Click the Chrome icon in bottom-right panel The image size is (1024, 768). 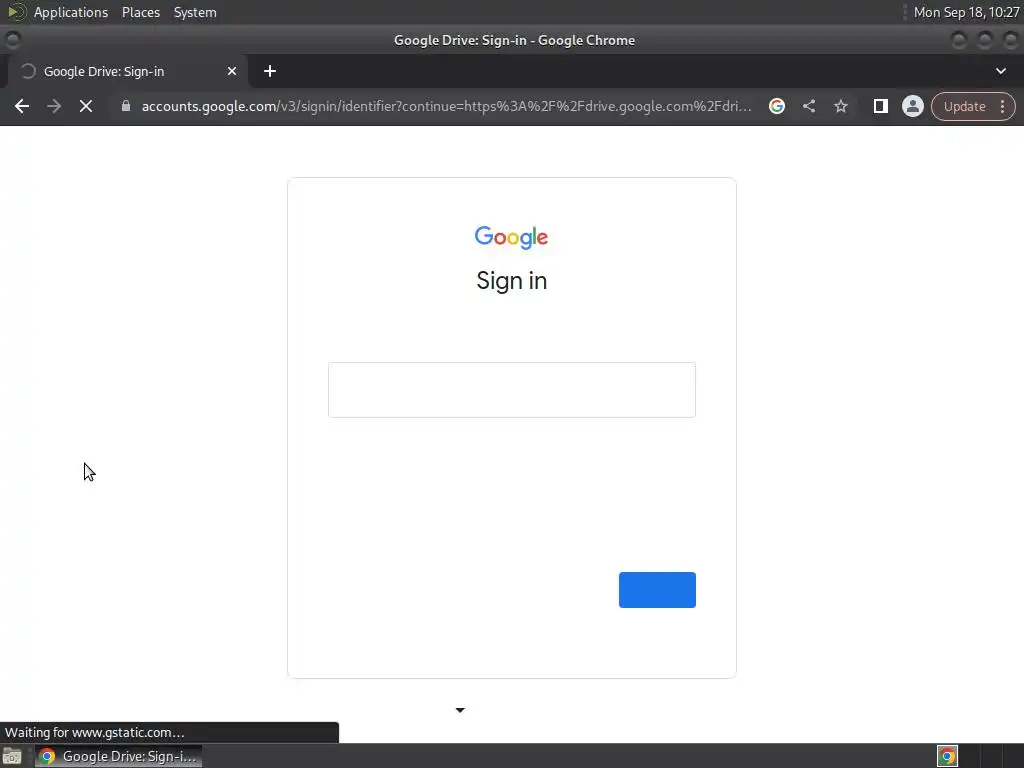[947, 756]
